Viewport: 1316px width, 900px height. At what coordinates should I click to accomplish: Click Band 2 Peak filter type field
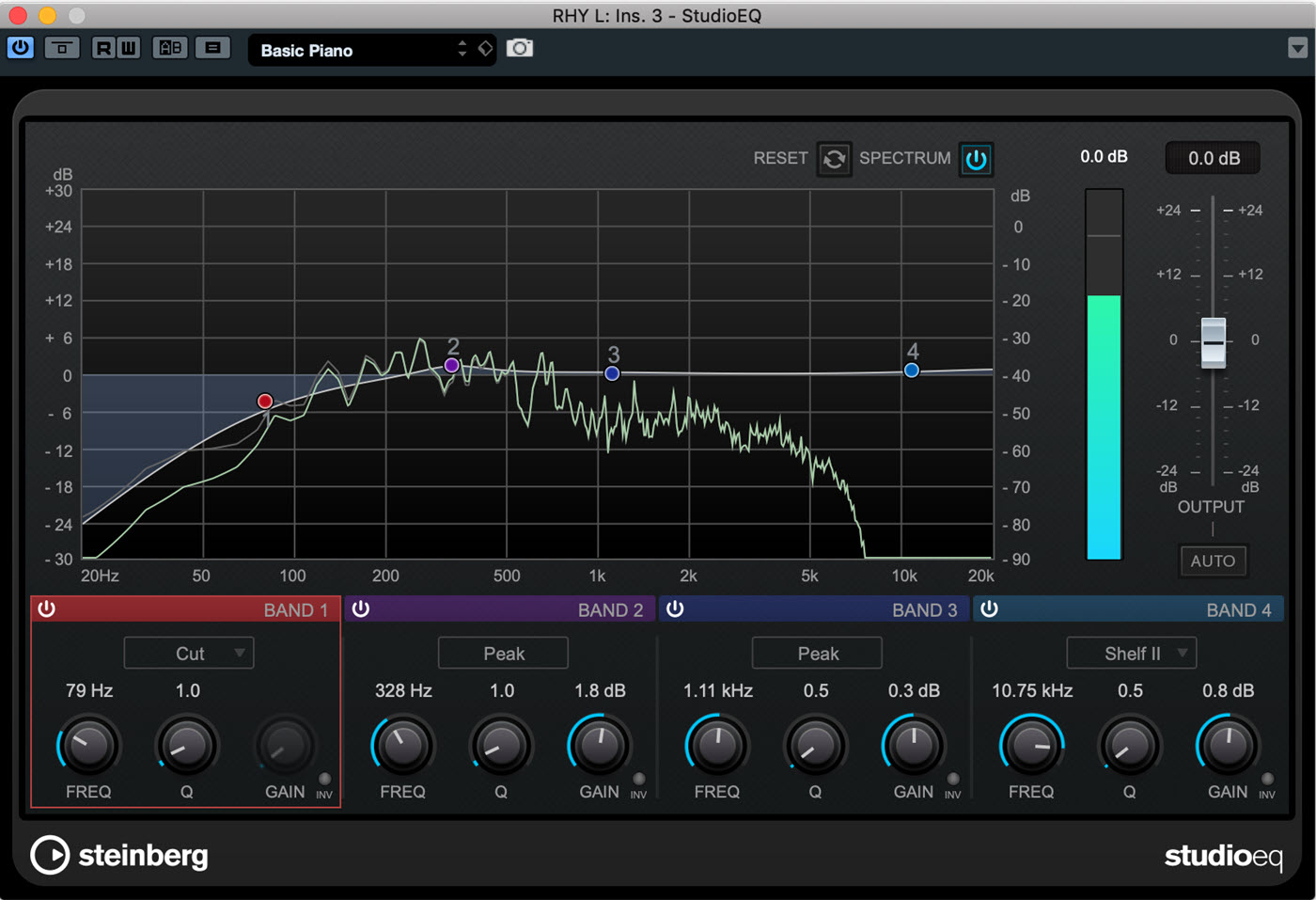[x=503, y=654]
